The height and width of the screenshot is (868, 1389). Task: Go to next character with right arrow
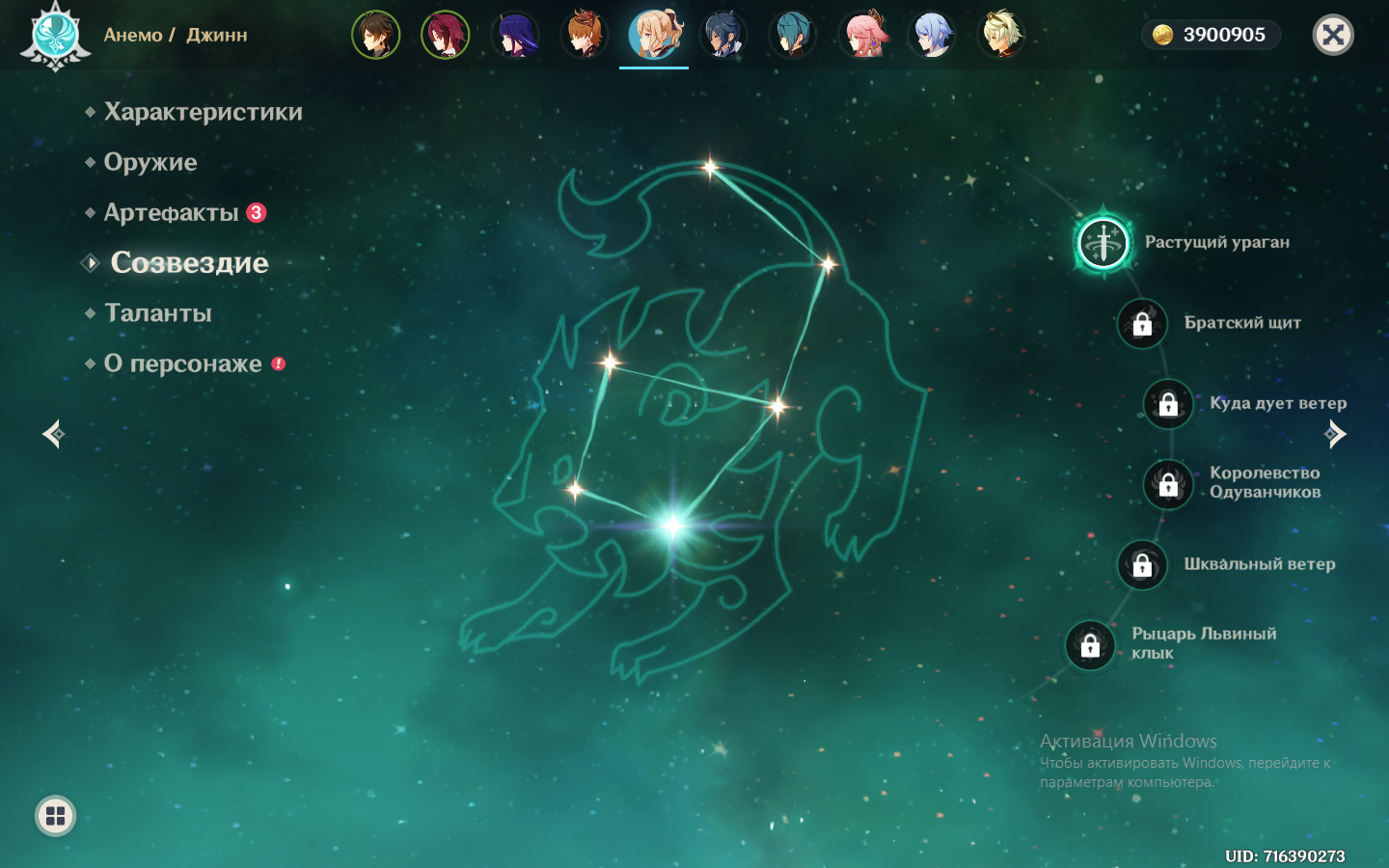[x=1336, y=434]
